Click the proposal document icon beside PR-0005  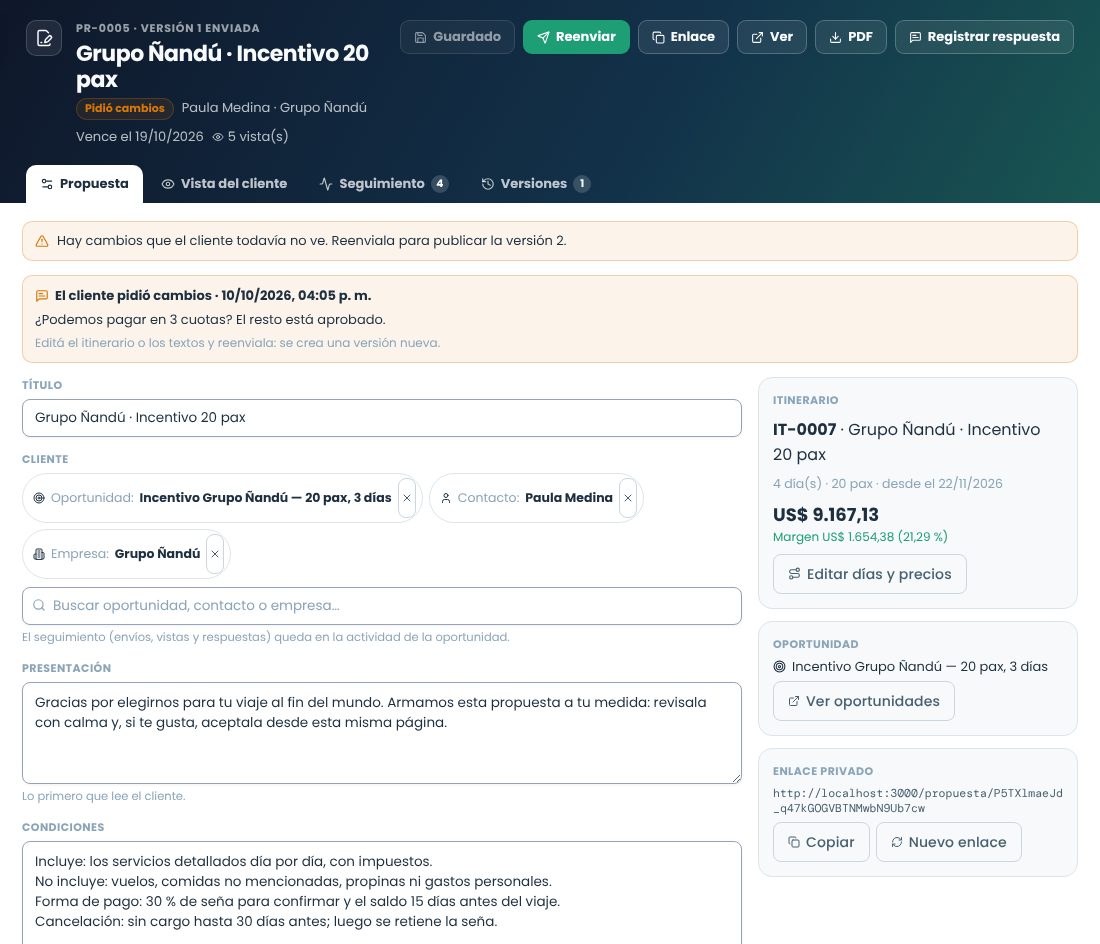pos(43,38)
